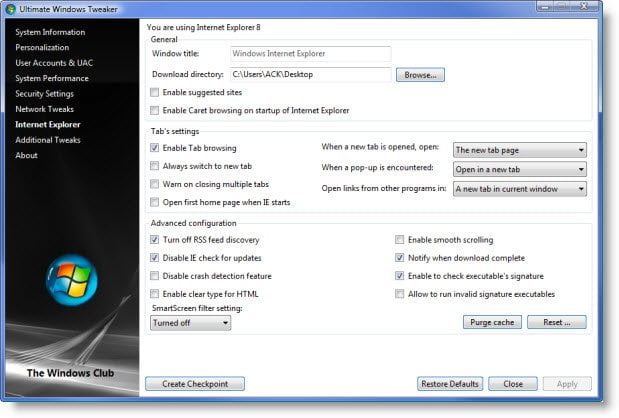Screen dimensions: 619x418
Task: Toggle Caret browsing on startup checkbox
Action: pyautogui.click(x=154, y=110)
